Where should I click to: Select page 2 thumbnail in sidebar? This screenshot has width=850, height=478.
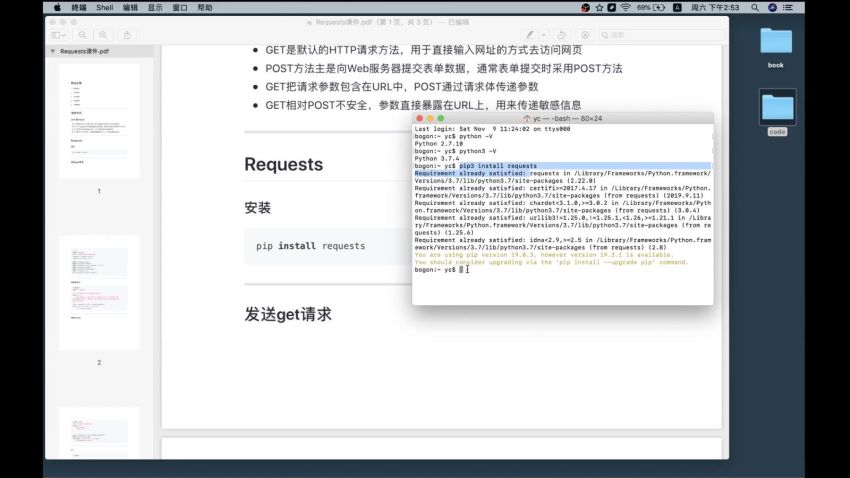click(x=99, y=293)
